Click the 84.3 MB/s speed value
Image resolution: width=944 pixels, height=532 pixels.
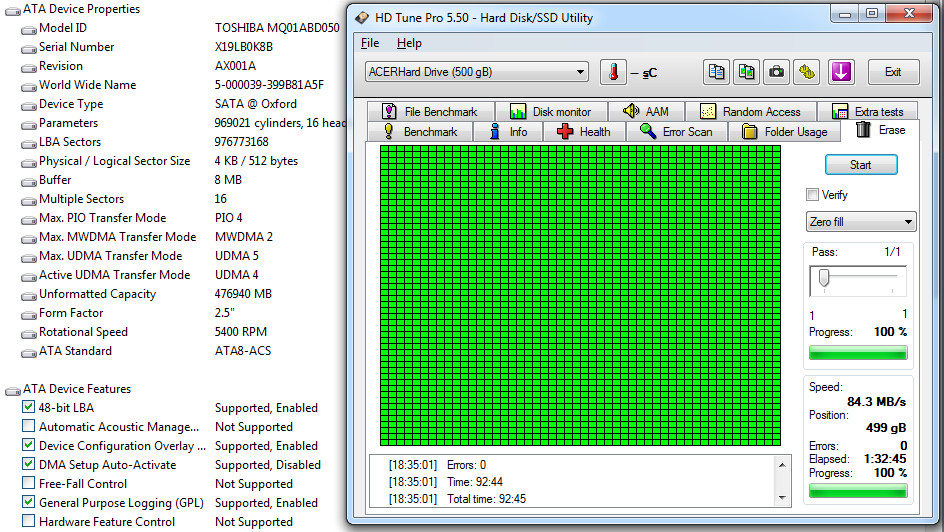[877, 402]
